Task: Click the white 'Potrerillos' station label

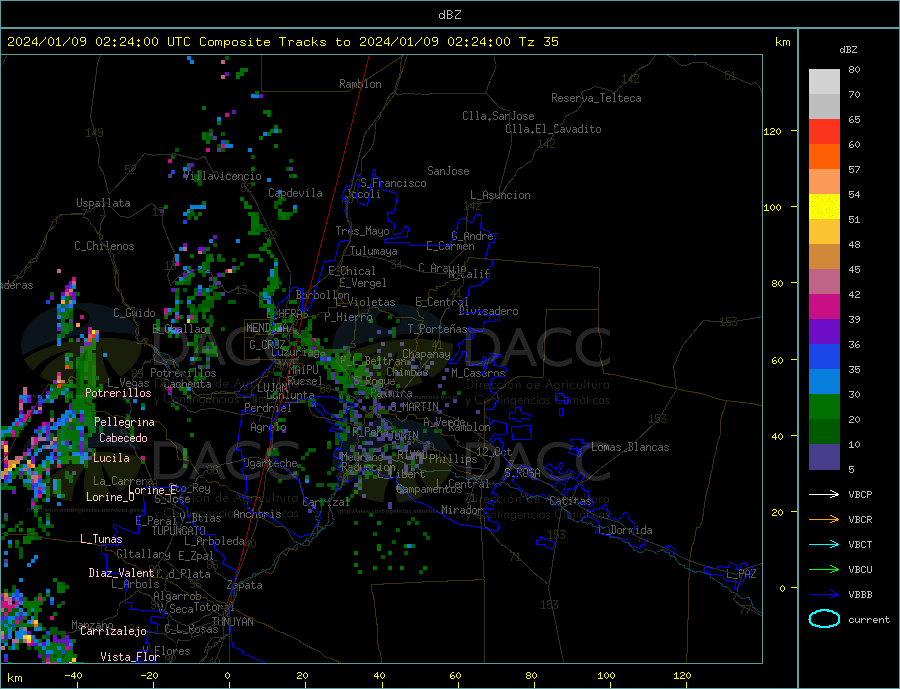Action: 118,393
